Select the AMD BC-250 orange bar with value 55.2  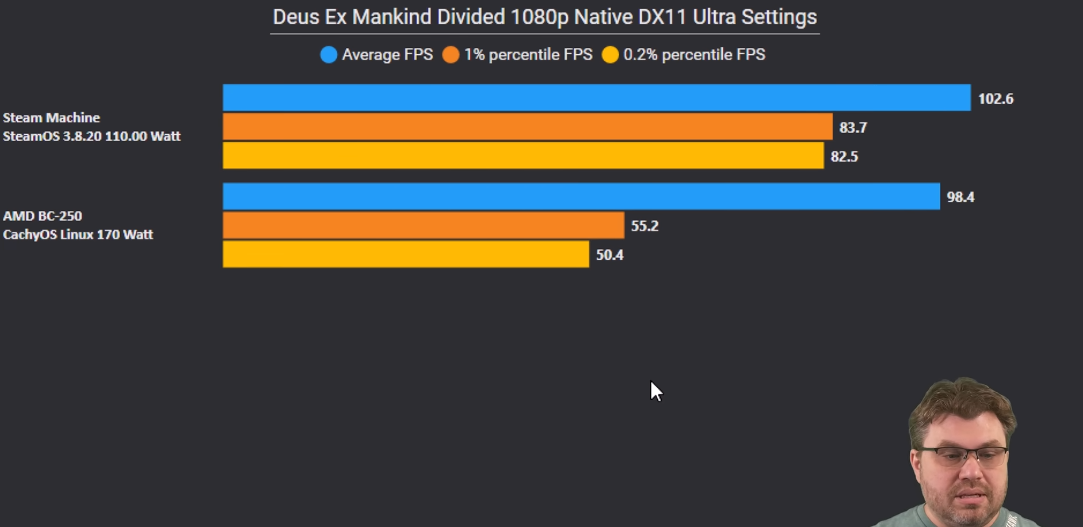(x=423, y=225)
